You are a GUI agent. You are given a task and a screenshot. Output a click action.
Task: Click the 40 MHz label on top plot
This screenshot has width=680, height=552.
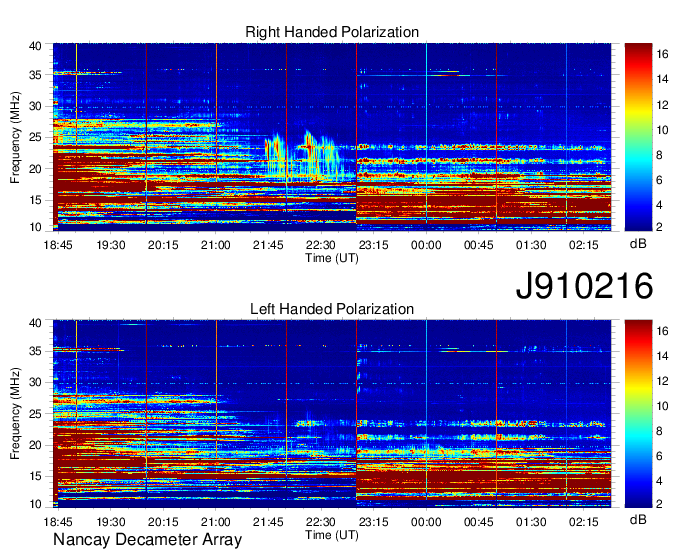click(x=35, y=46)
